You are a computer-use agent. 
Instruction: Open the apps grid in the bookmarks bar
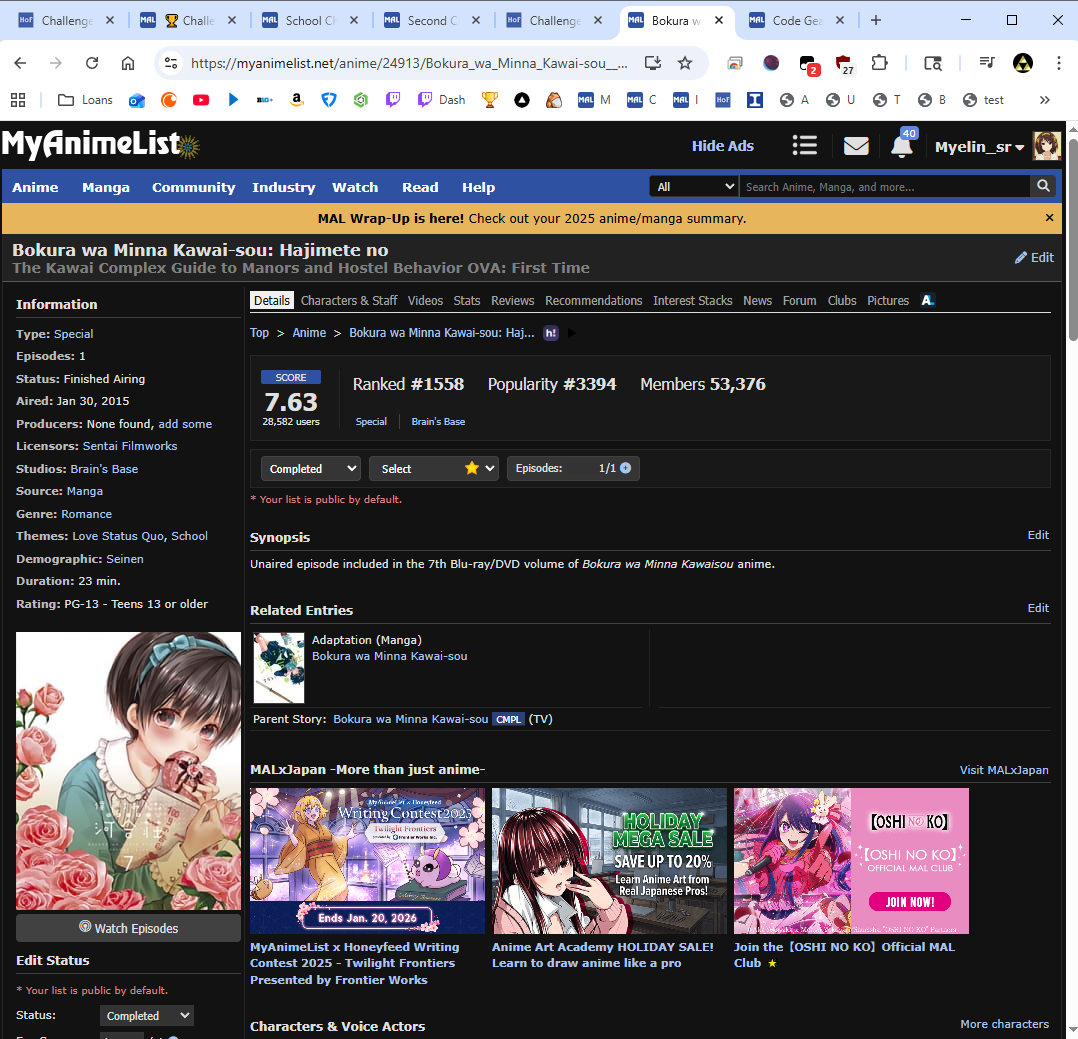click(x=18, y=100)
